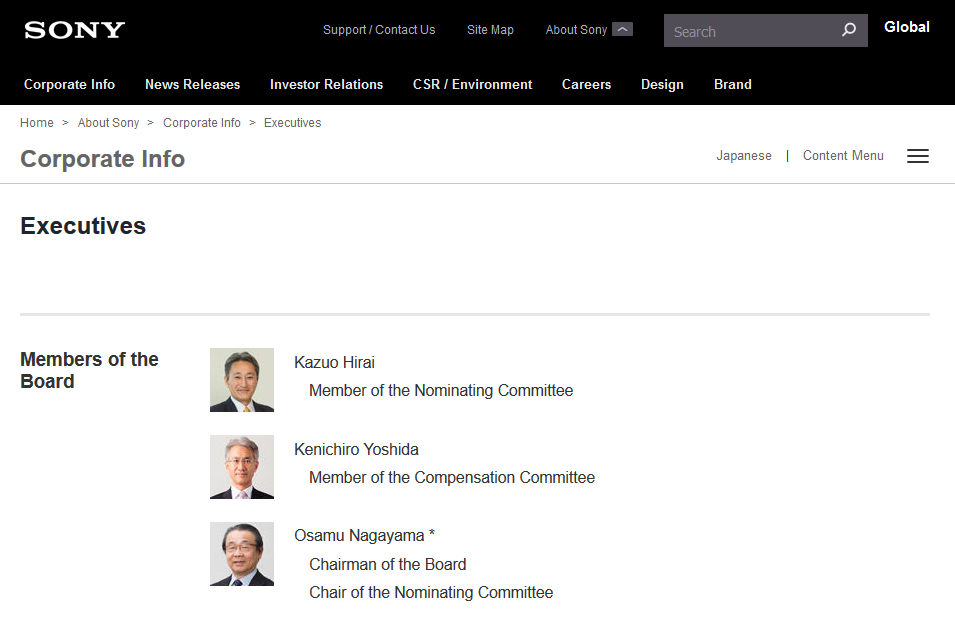The height and width of the screenshot is (635, 955).
Task: Select CSR / Environment menu item
Action: [x=472, y=85]
